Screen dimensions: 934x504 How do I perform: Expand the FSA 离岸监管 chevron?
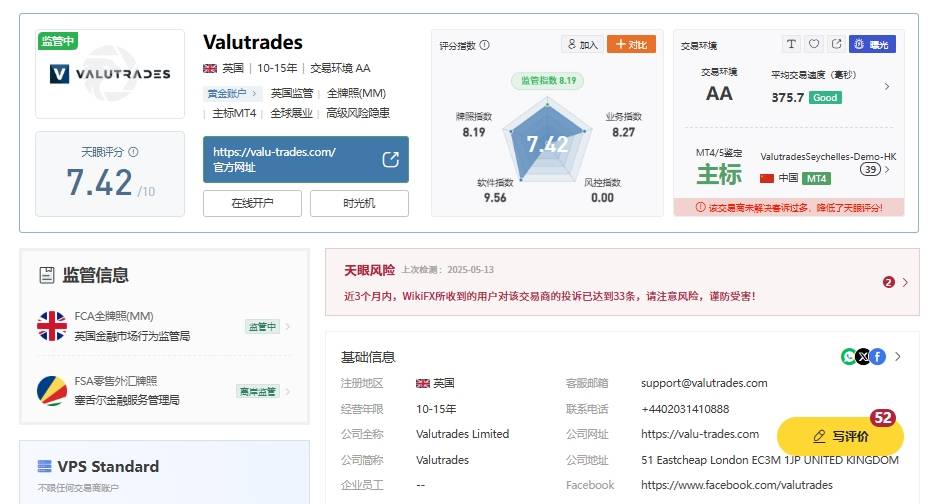click(288, 391)
